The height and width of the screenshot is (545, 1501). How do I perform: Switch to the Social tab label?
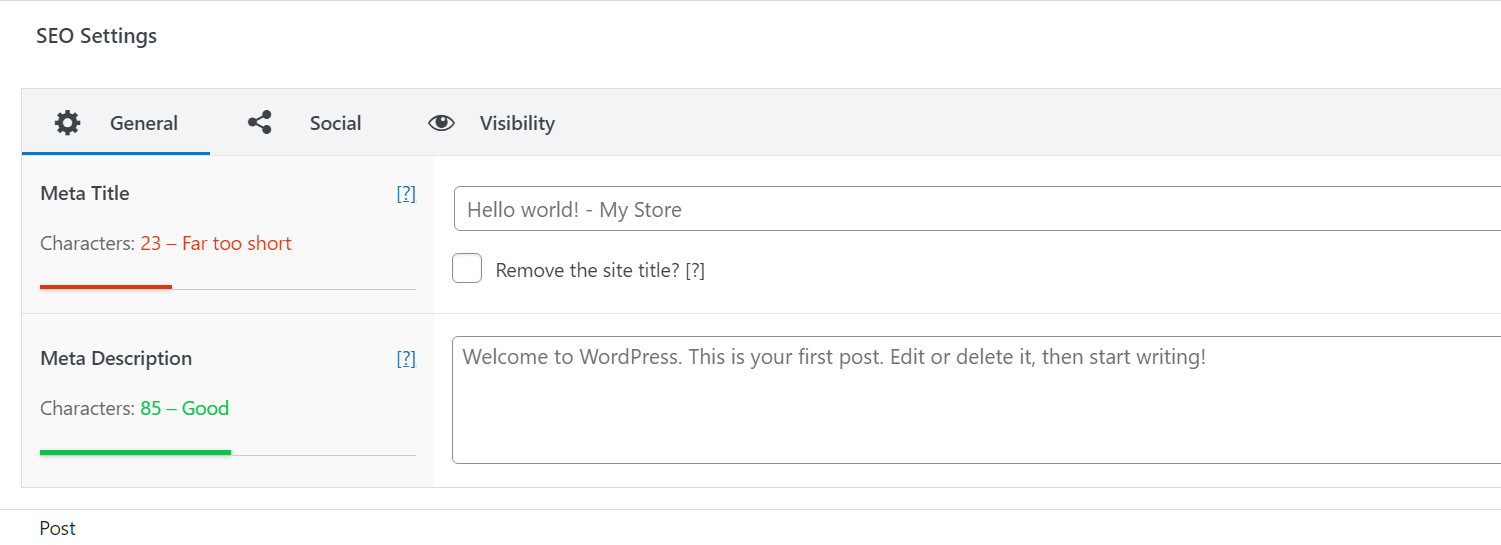pyautogui.click(x=335, y=123)
